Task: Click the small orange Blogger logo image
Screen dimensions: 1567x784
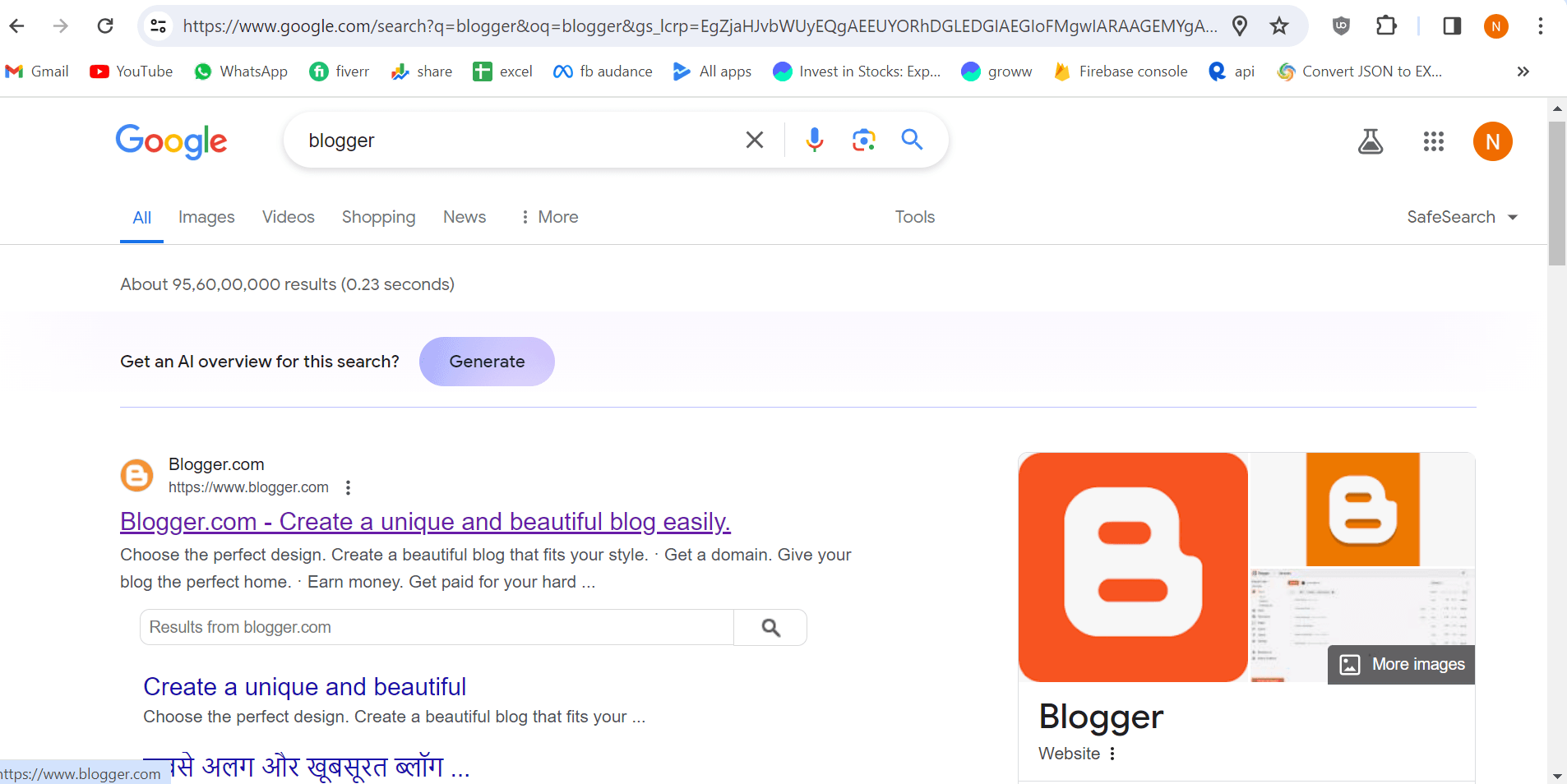Action: pos(1362,510)
